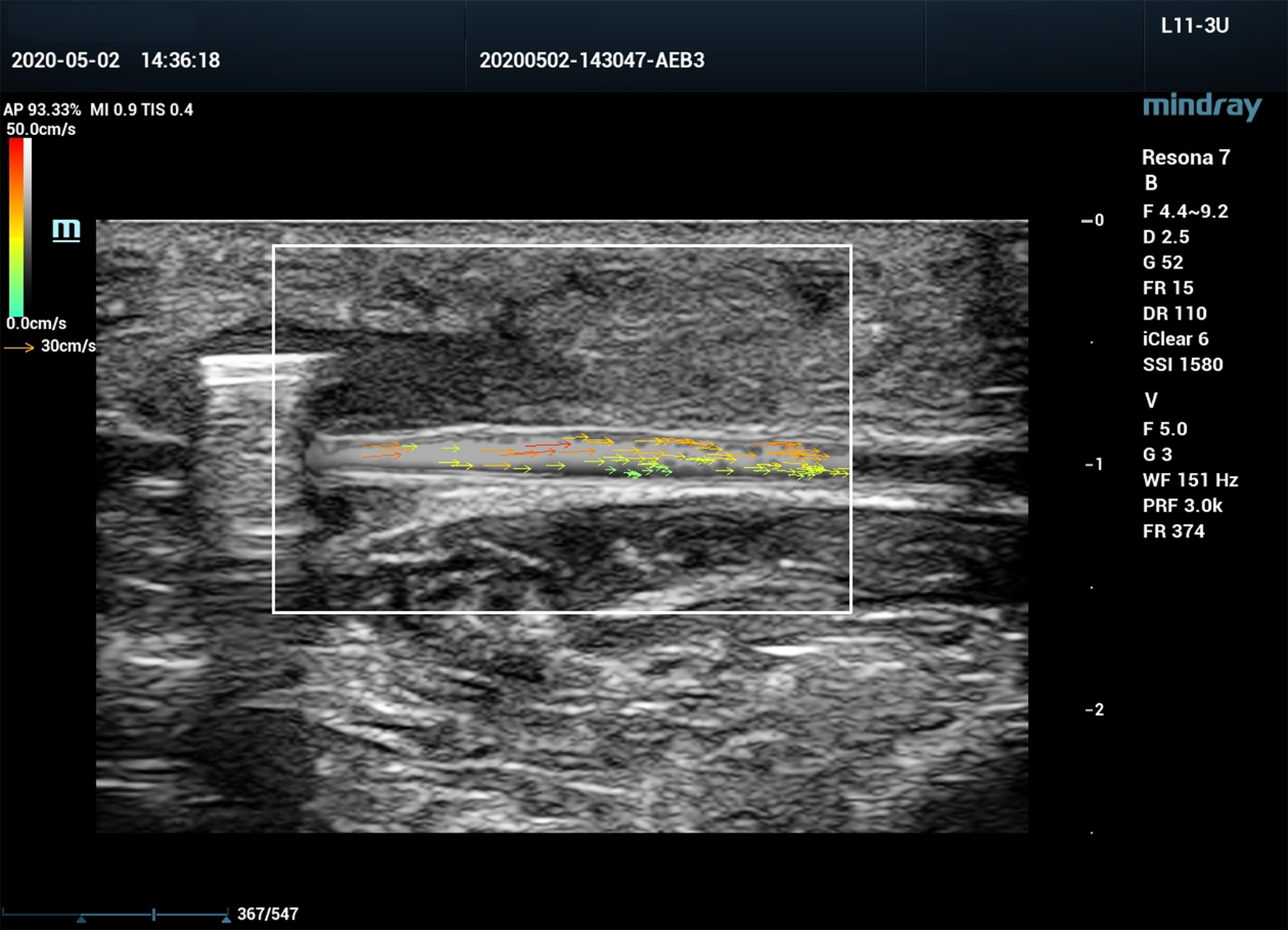The width and height of the screenshot is (1288, 930).
Task: Click the probe orientation 'm' marker
Action: point(66,230)
